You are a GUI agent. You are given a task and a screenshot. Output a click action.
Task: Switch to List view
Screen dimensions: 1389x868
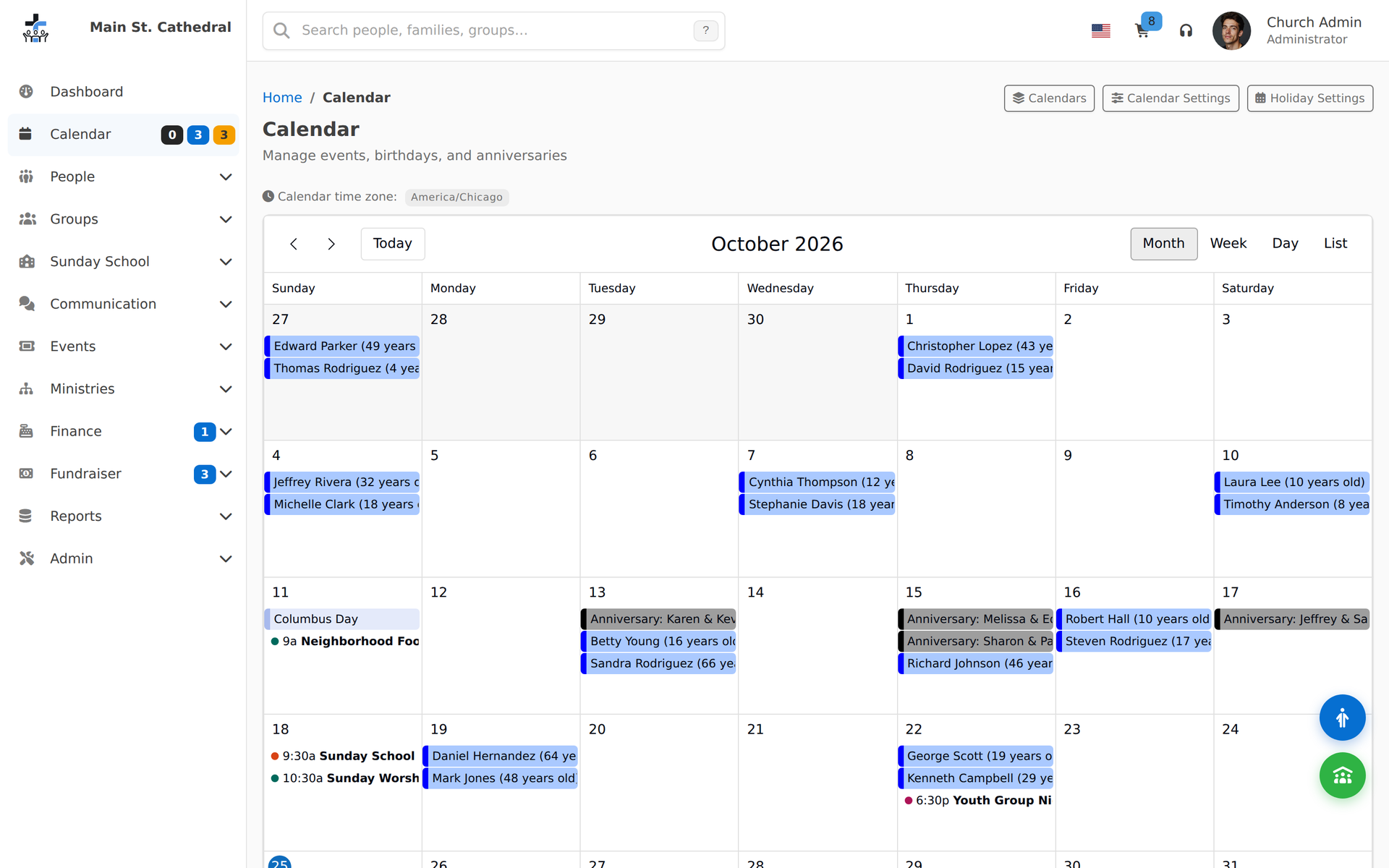(x=1335, y=244)
